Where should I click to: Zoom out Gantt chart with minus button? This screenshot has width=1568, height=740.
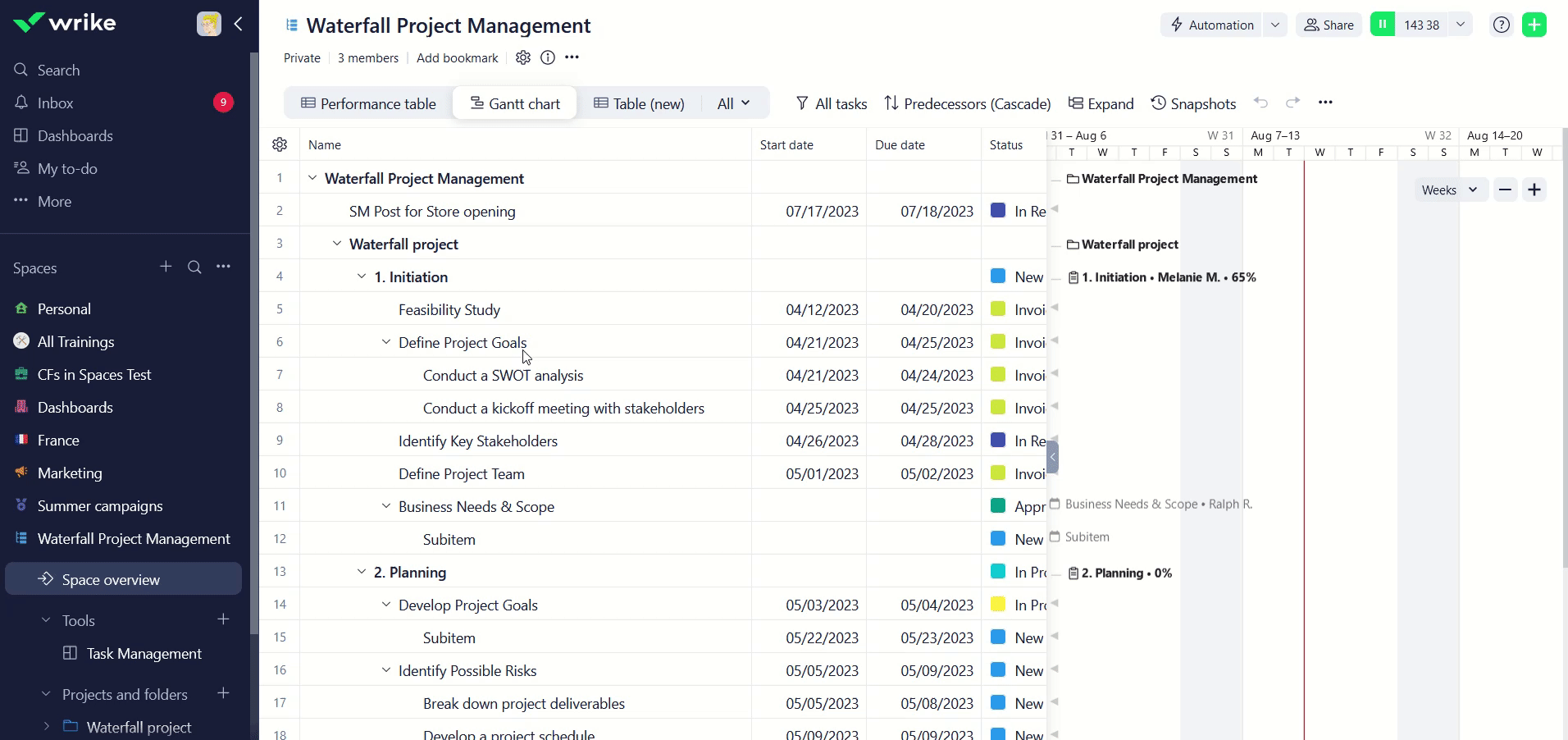(x=1505, y=190)
